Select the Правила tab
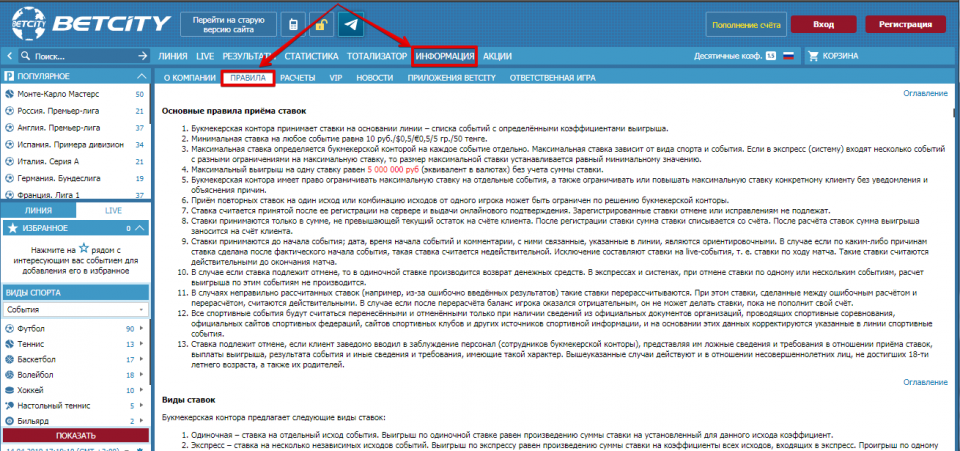960x451 pixels. (x=247, y=76)
